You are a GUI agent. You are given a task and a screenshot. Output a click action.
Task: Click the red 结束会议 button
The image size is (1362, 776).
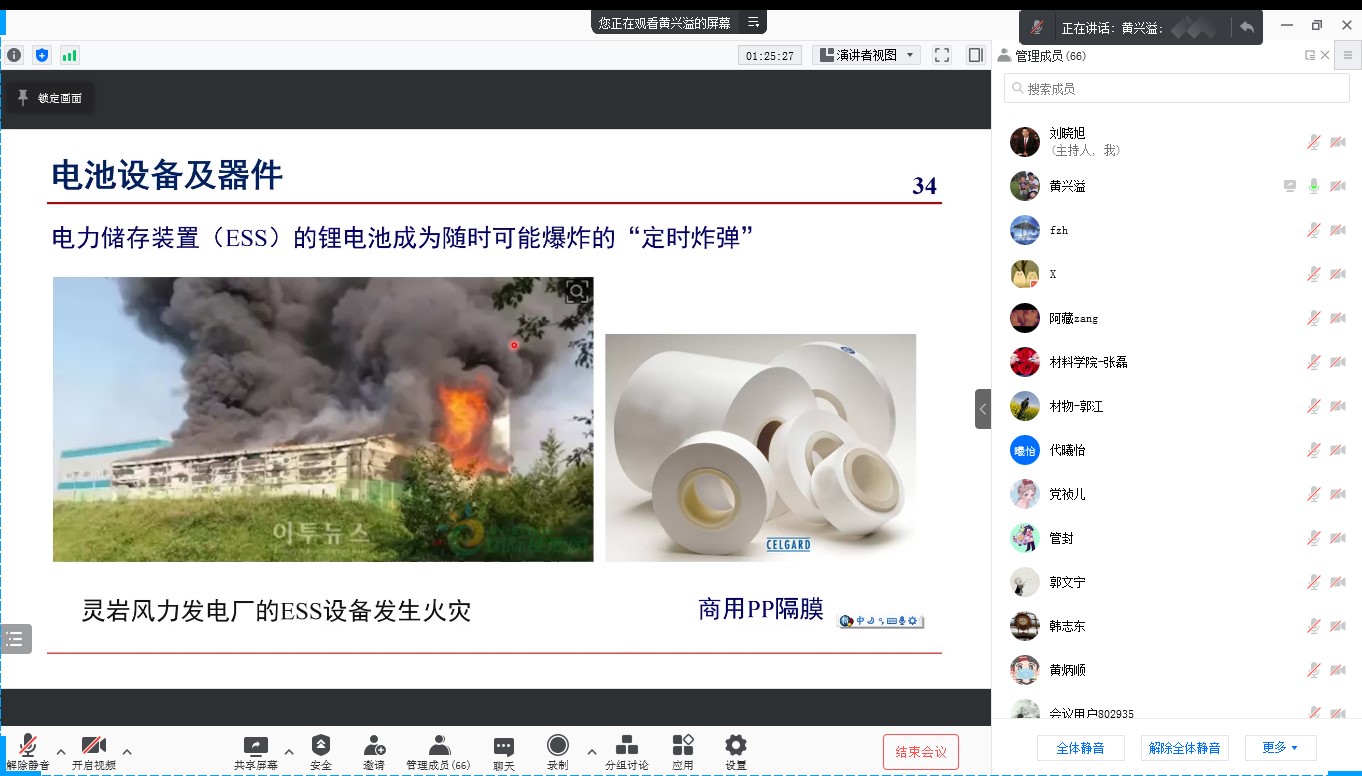point(920,752)
